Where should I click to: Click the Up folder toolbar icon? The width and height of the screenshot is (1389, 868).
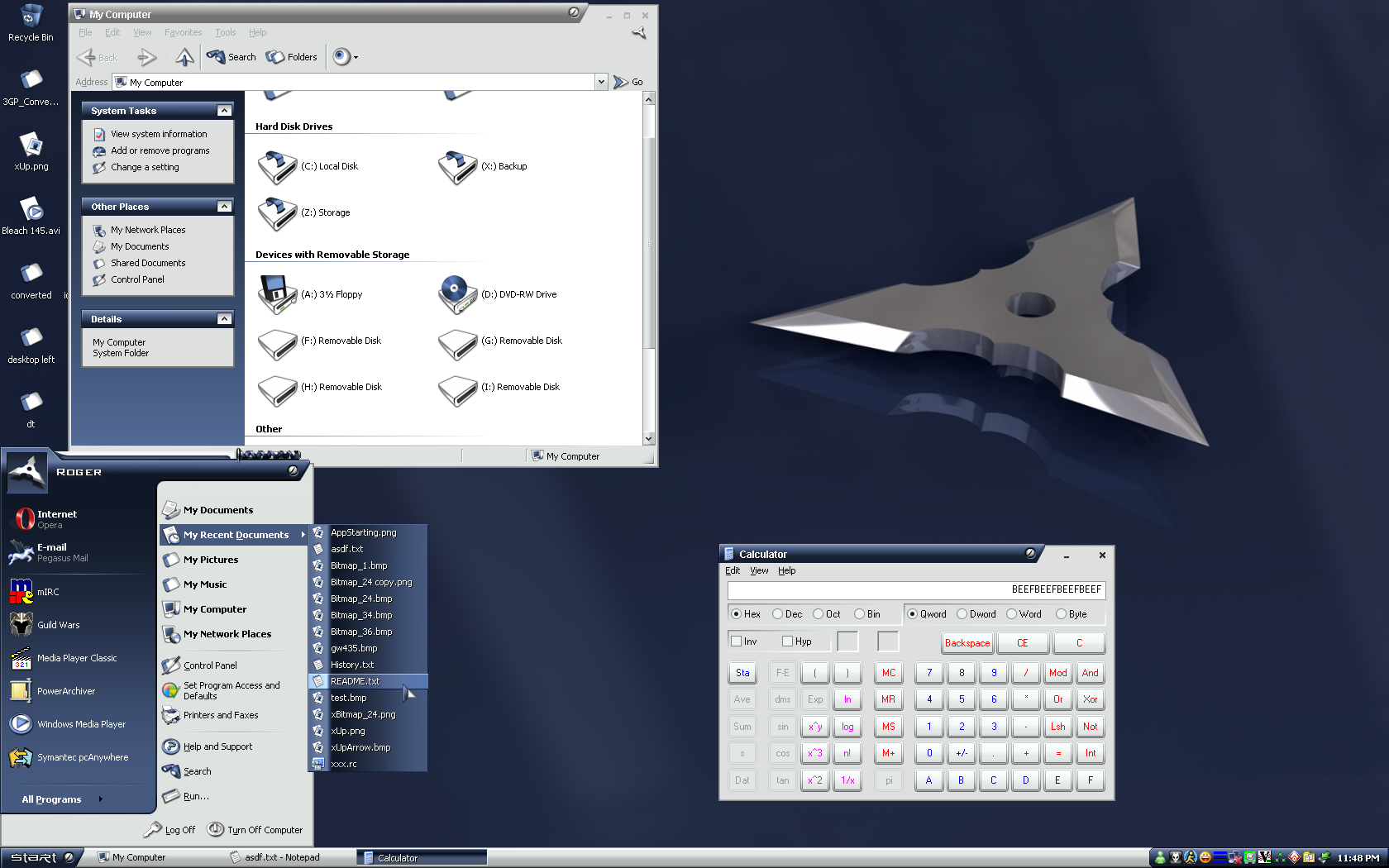[184, 57]
